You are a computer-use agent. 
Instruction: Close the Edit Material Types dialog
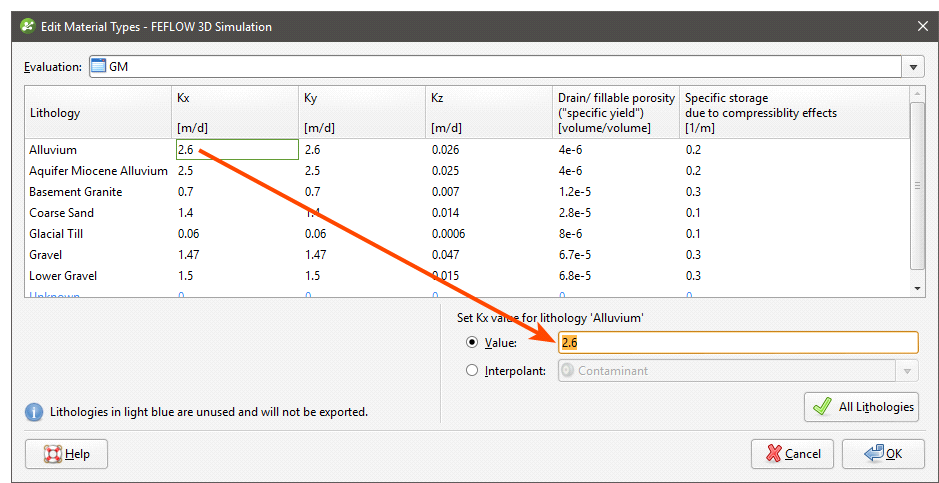tap(921, 26)
